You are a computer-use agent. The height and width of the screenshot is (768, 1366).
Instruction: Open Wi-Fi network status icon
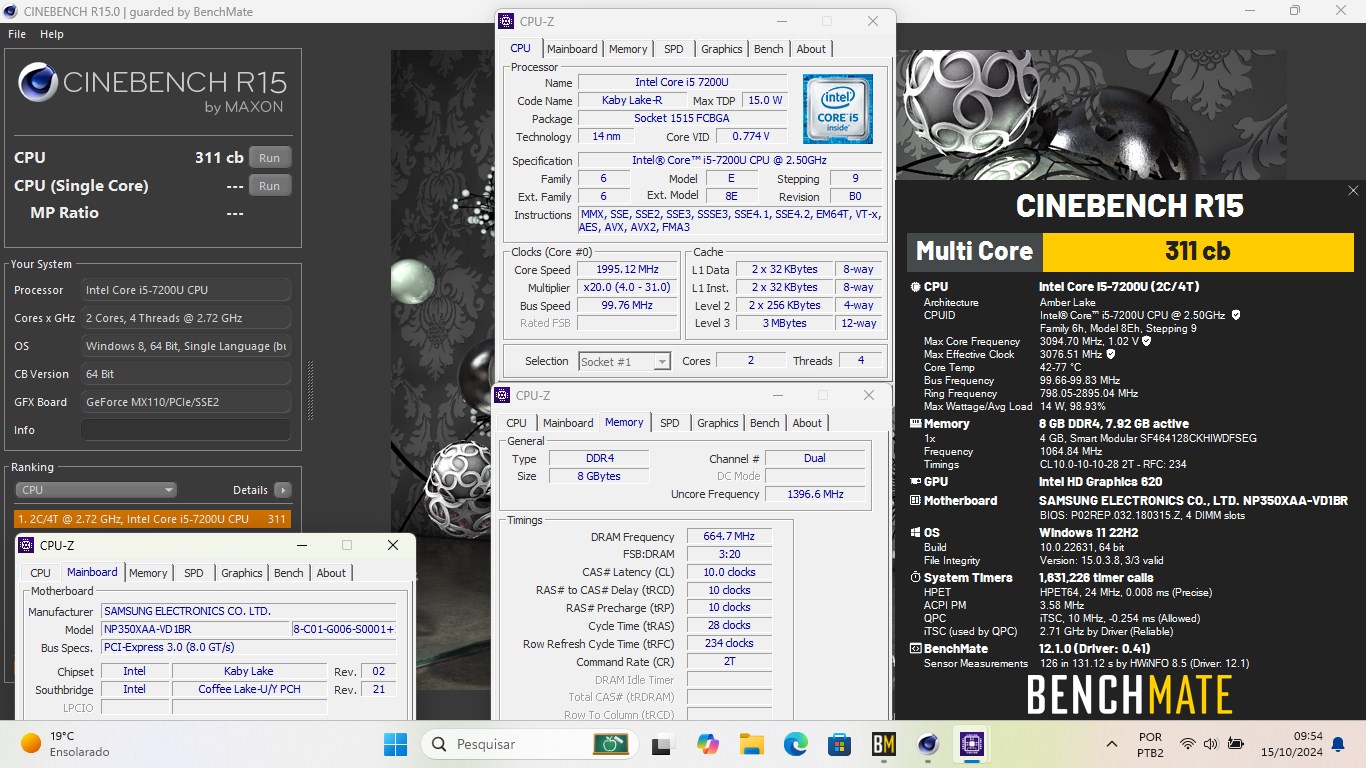point(1187,744)
